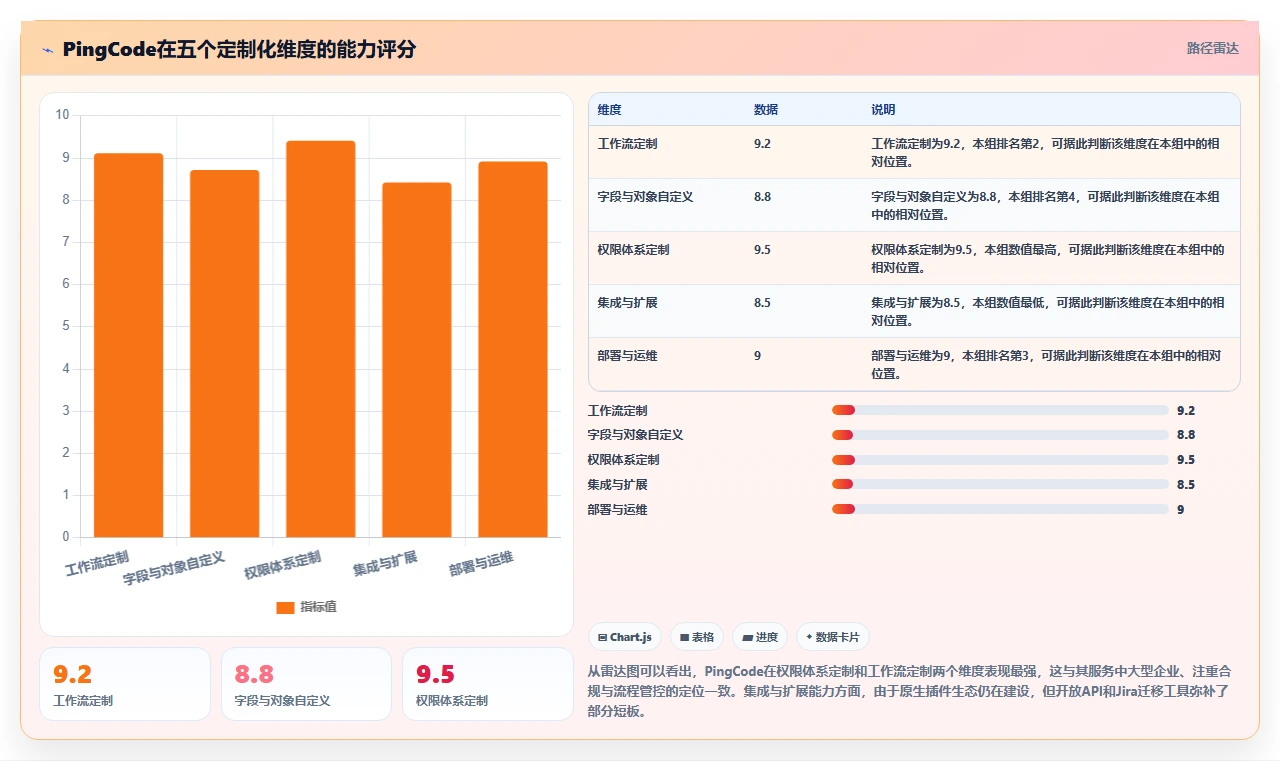The width and height of the screenshot is (1280, 761).
Task: Select the 部署与运维 table row name
Action: tap(627, 356)
